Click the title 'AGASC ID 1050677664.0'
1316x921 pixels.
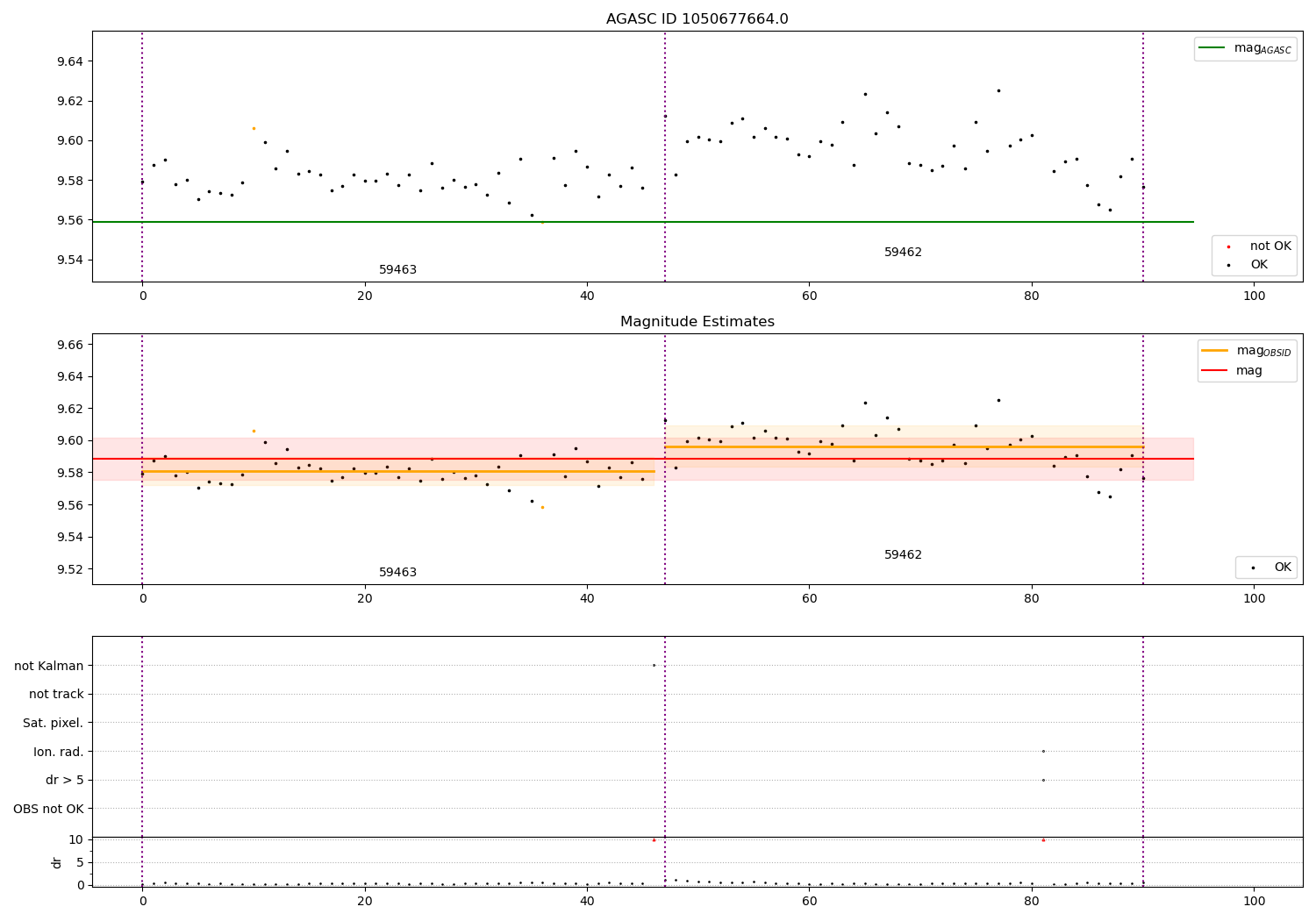(697, 19)
